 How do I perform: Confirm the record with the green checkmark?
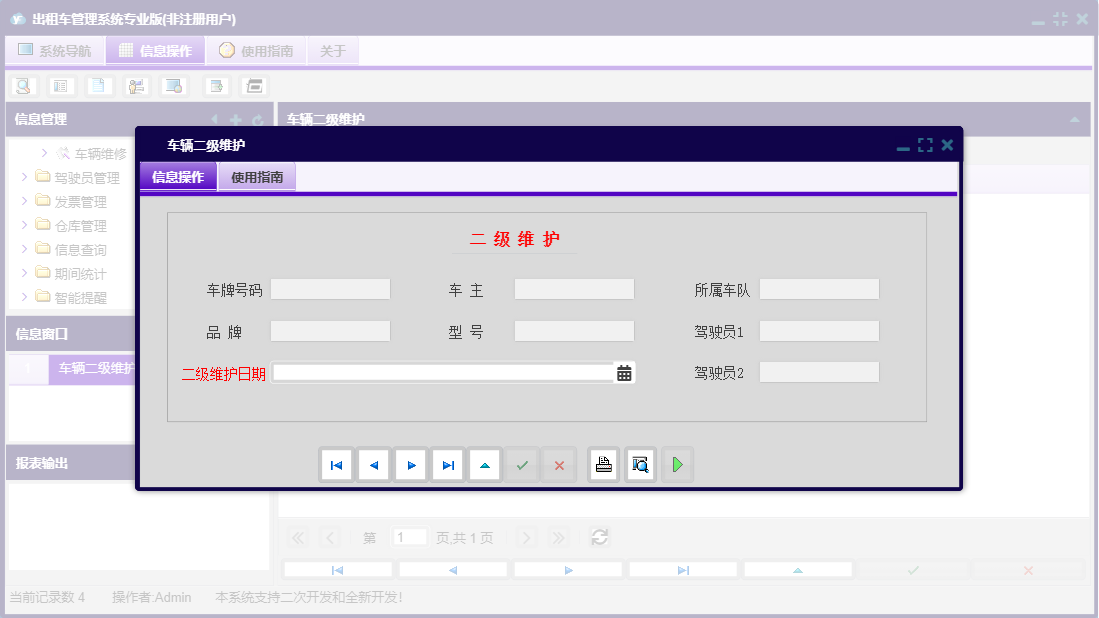[x=521, y=464]
